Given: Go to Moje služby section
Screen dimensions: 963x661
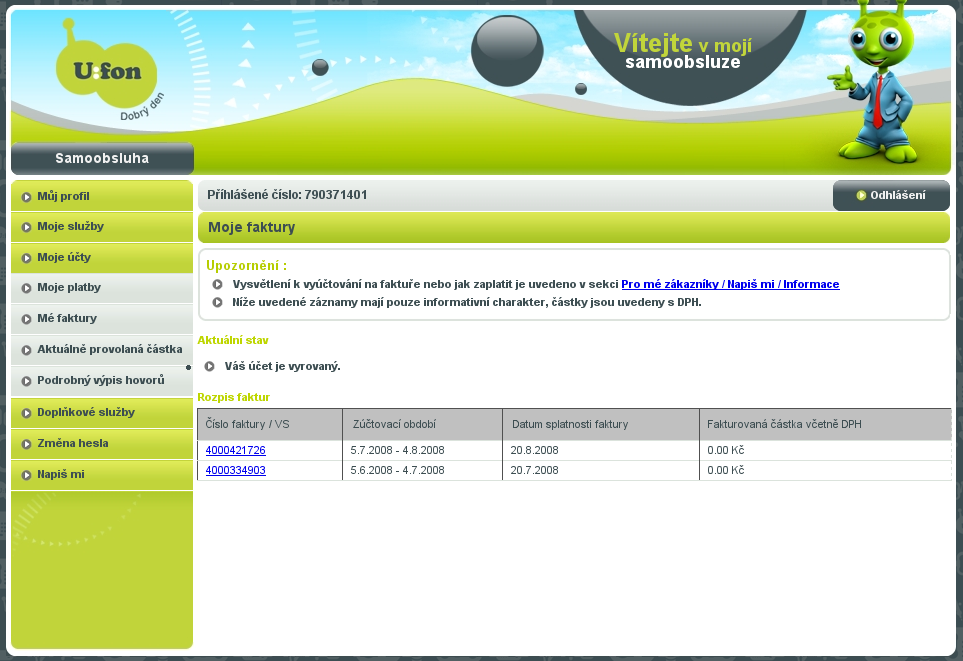Looking at the screenshot, I should tap(102, 227).
